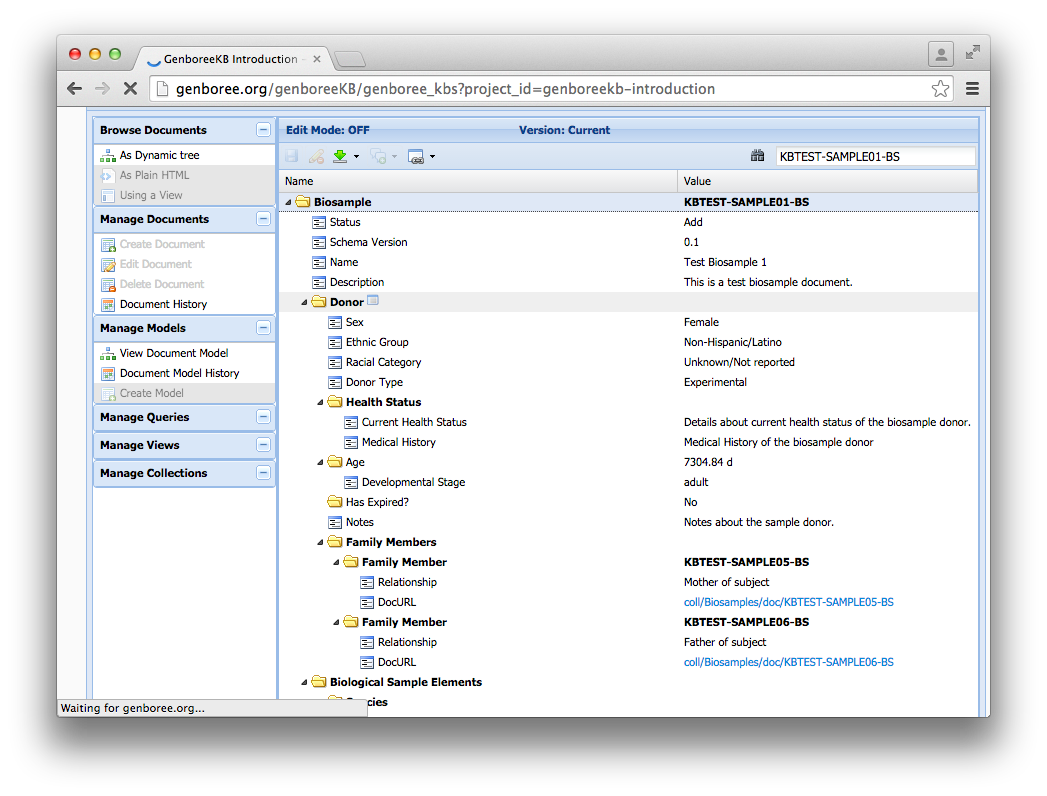Click the Biosample folder icon
The height and width of the screenshot is (796, 1047).
coord(303,202)
